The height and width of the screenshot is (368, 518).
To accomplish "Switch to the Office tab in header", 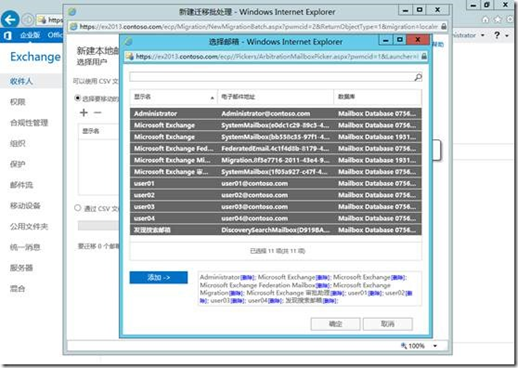I will click(55, 35).
